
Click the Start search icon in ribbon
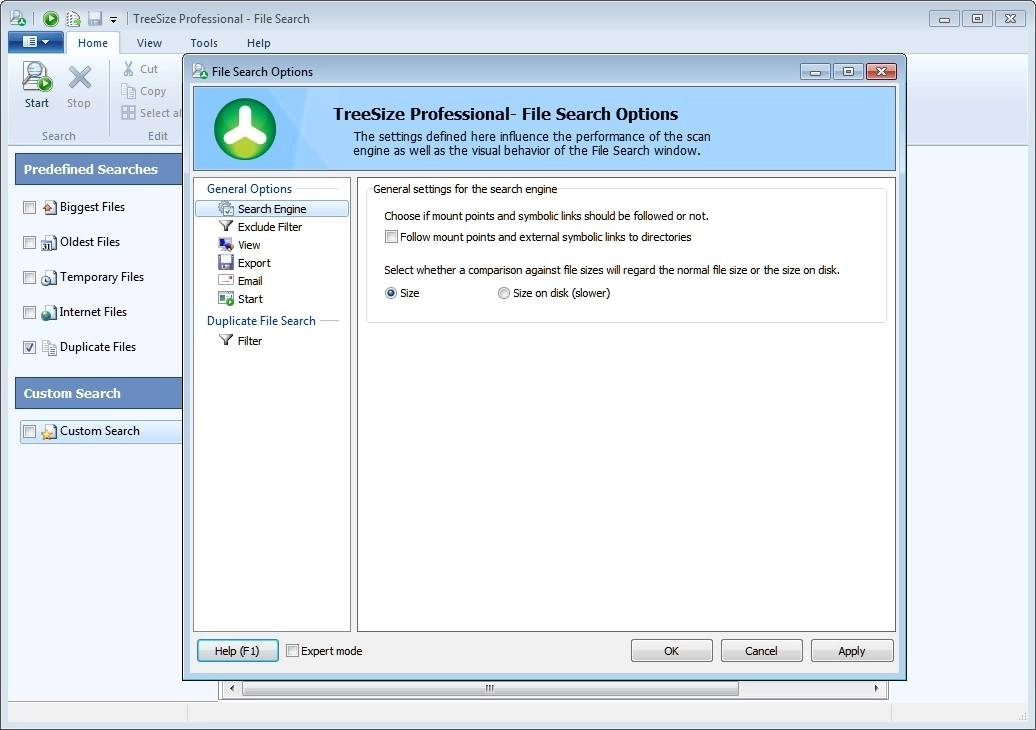(37, 77)
